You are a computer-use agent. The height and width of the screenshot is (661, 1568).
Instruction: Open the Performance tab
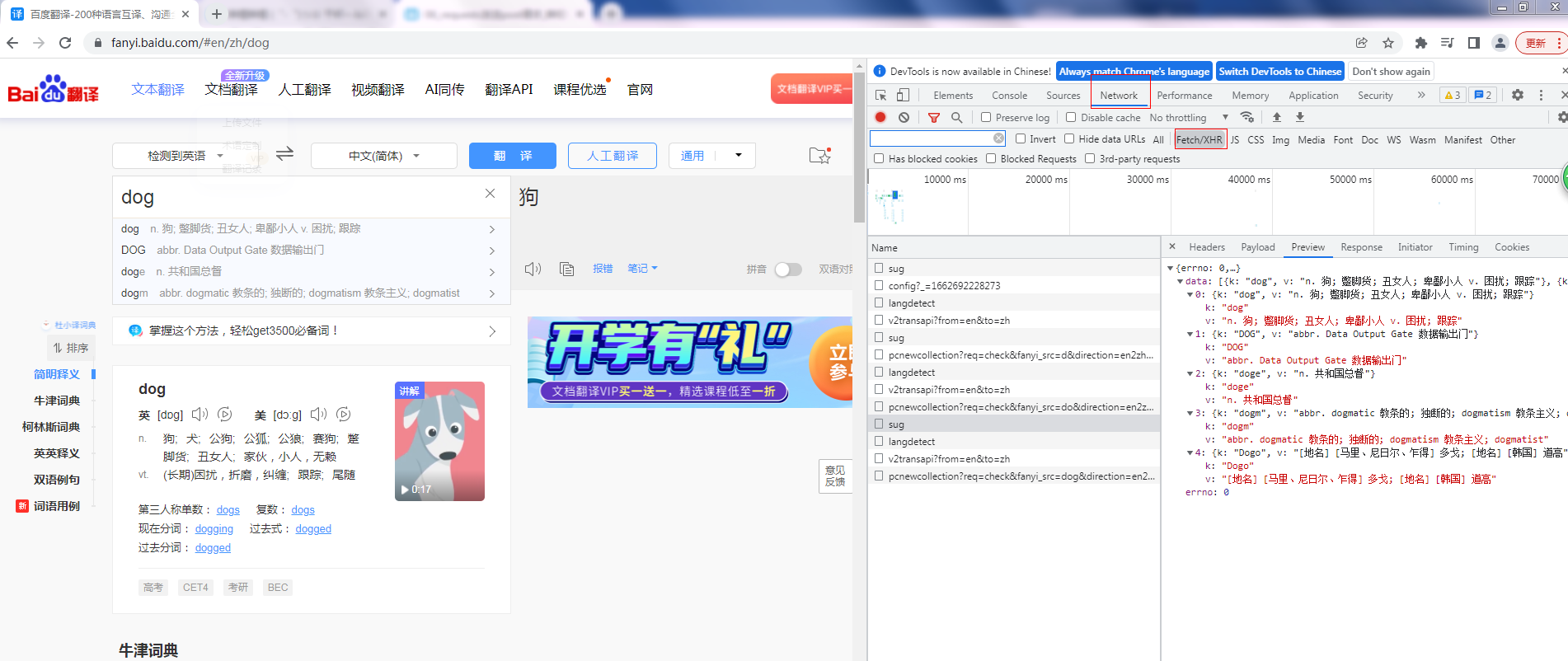pos(1184,96)
